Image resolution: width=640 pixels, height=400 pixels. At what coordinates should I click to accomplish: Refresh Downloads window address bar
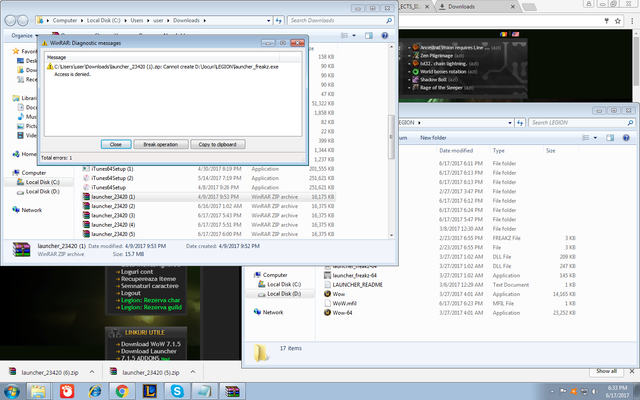[279, 20]
